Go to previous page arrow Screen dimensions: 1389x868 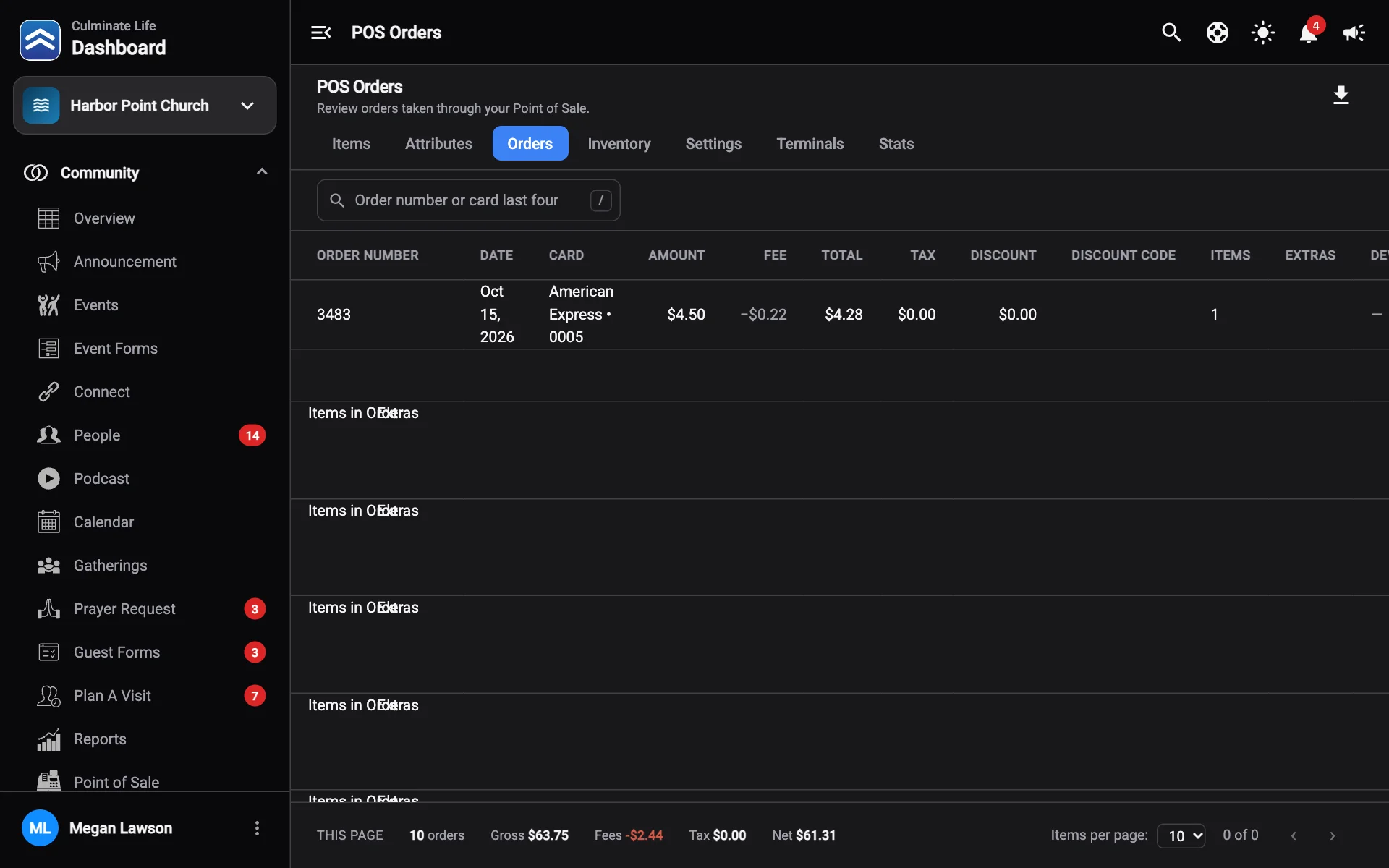pos(1294,835)
